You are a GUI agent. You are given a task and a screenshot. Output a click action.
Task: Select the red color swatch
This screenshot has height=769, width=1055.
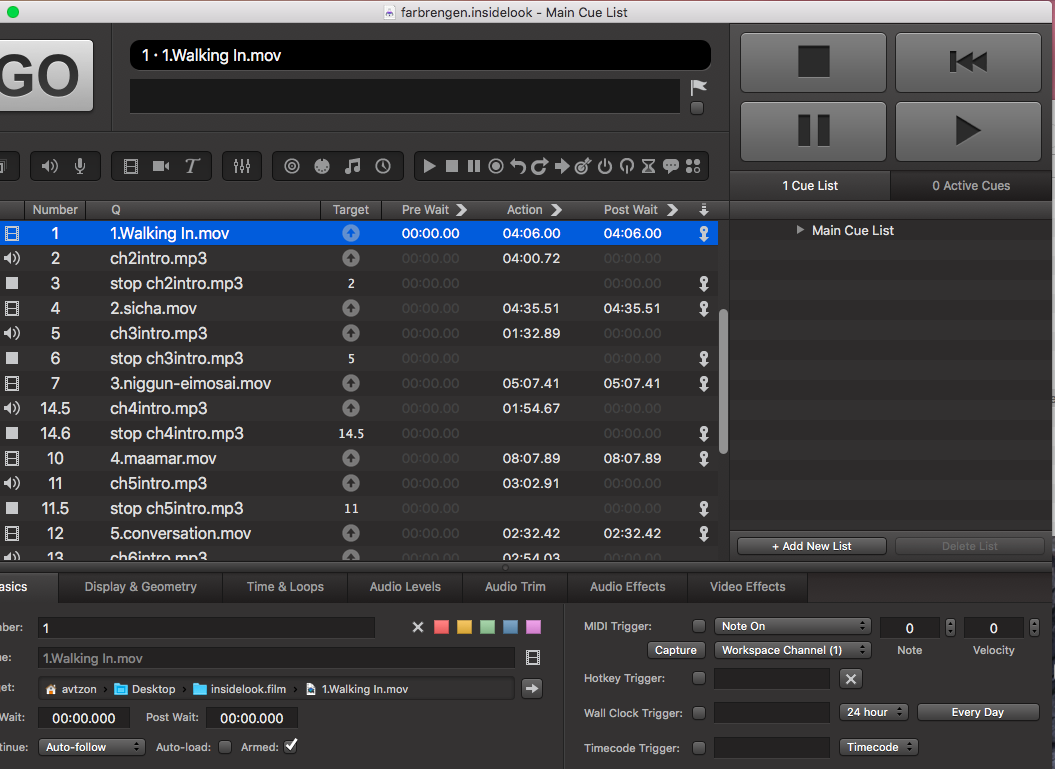[441, 627]
